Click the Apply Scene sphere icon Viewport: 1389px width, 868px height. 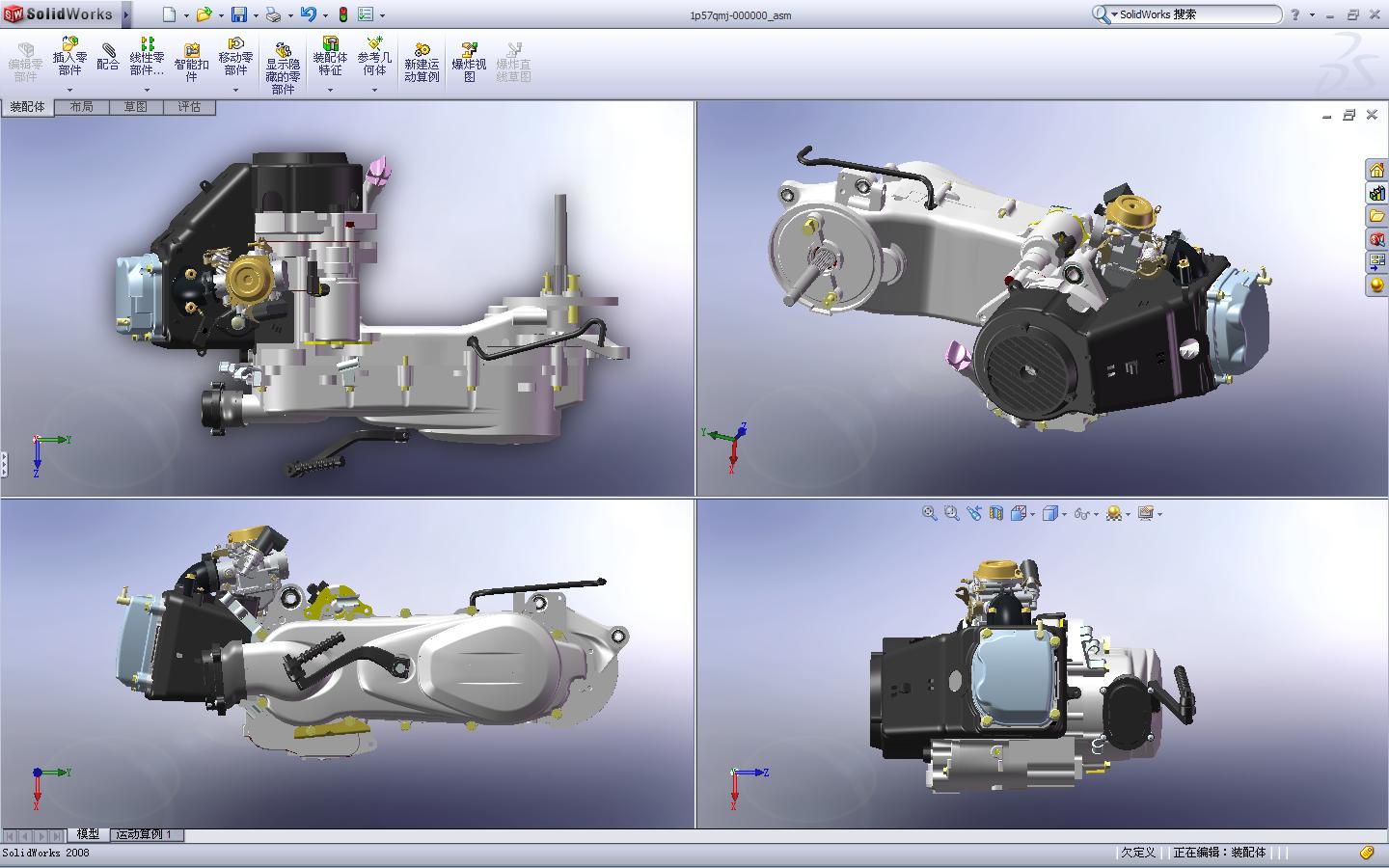point(1114,513)
